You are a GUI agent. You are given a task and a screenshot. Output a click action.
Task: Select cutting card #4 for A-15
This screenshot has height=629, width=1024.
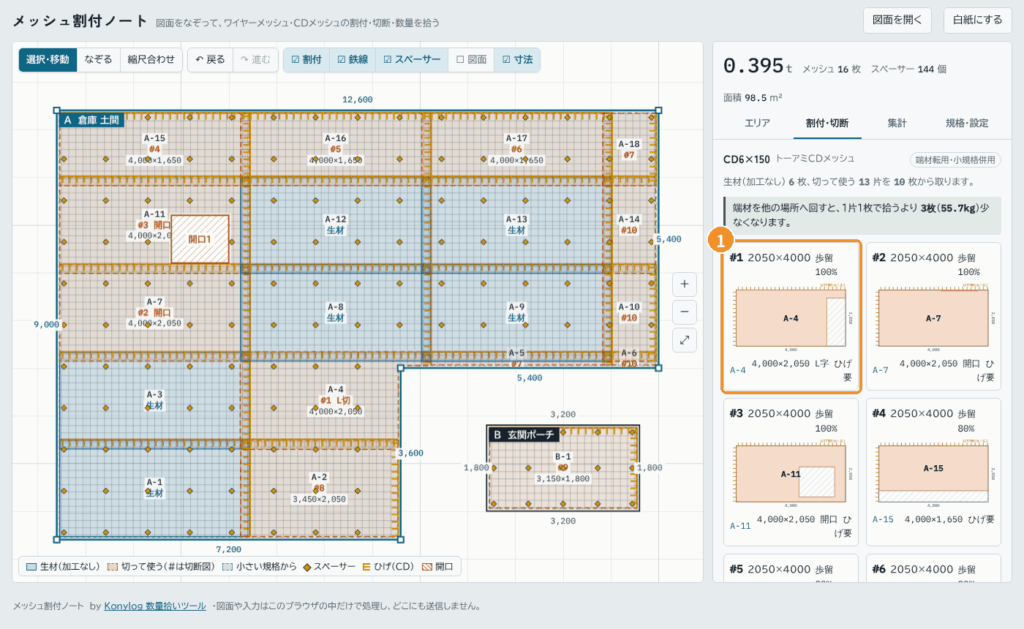coord(933,472)
